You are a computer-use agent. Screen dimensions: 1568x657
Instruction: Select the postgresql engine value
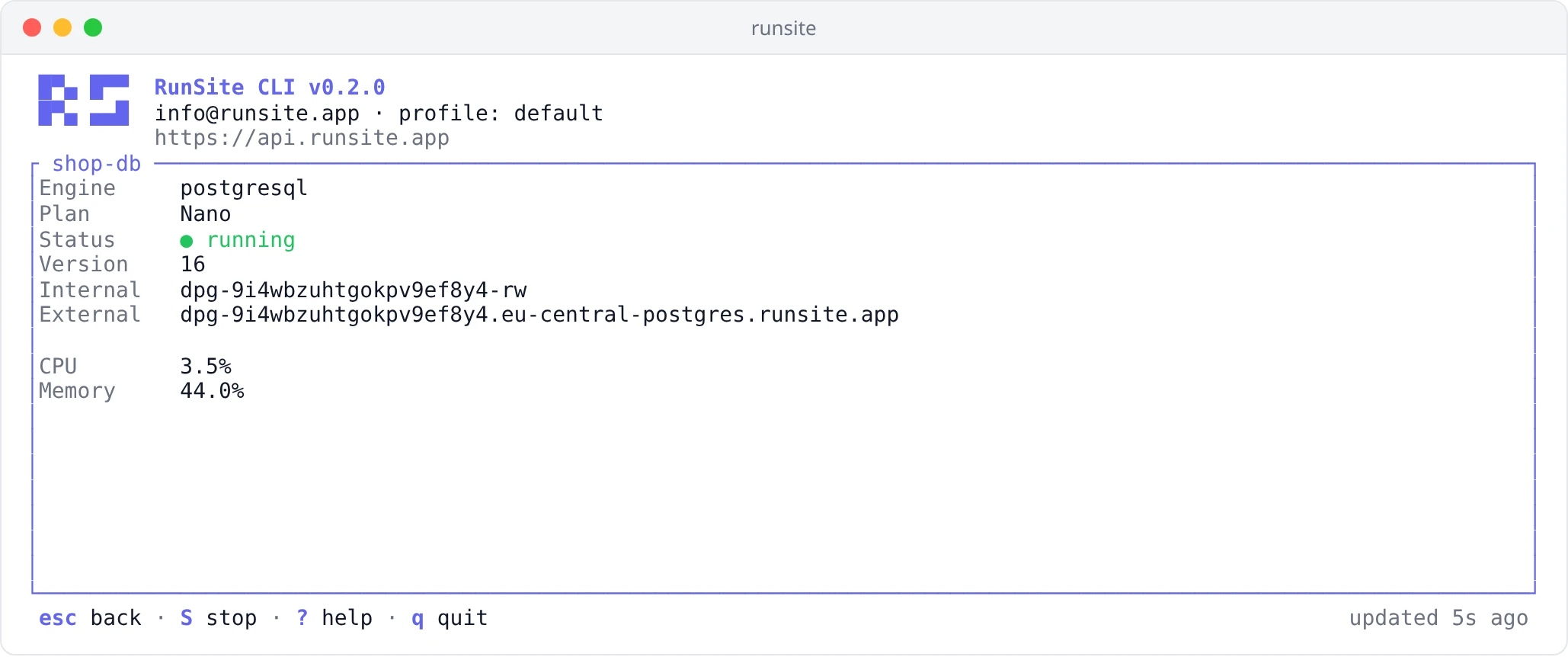click(x=244, y=188)
